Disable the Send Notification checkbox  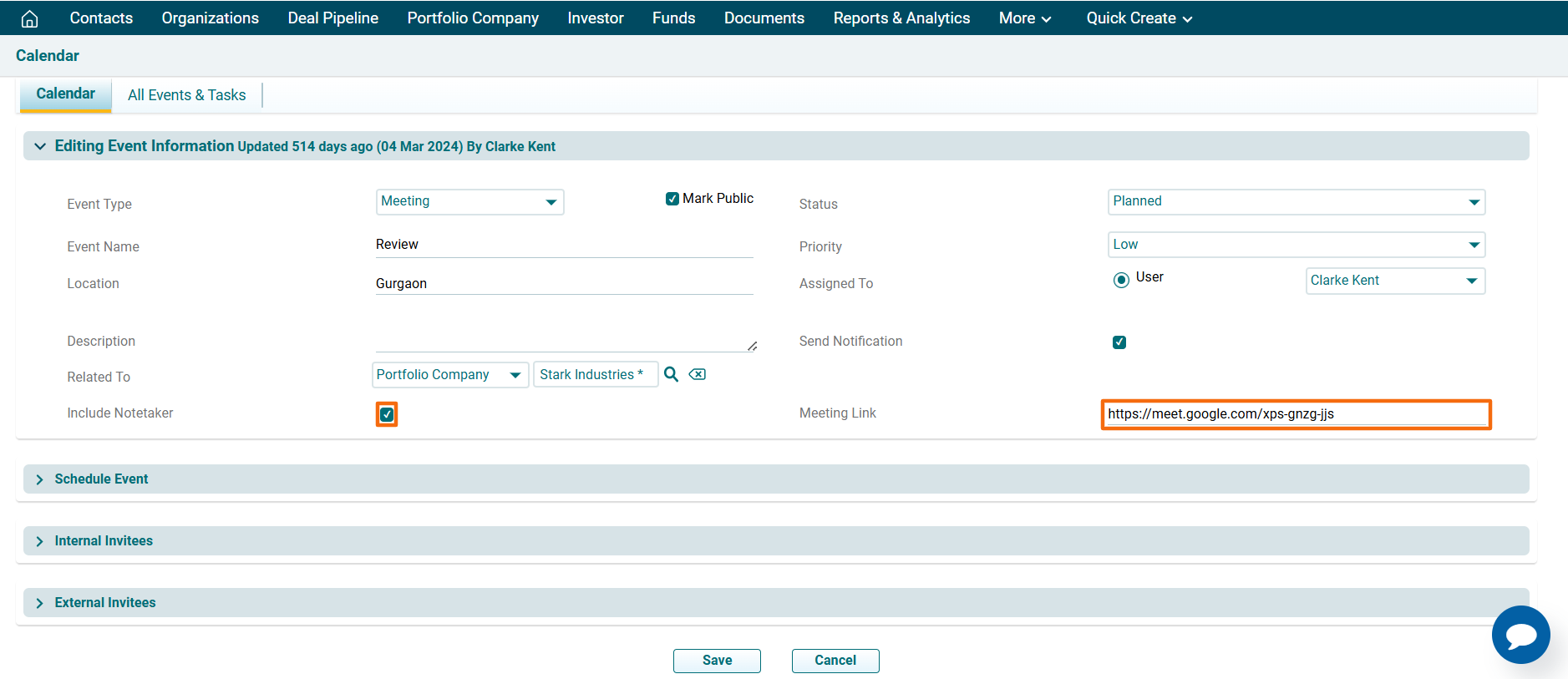[x=1119, y=342]
